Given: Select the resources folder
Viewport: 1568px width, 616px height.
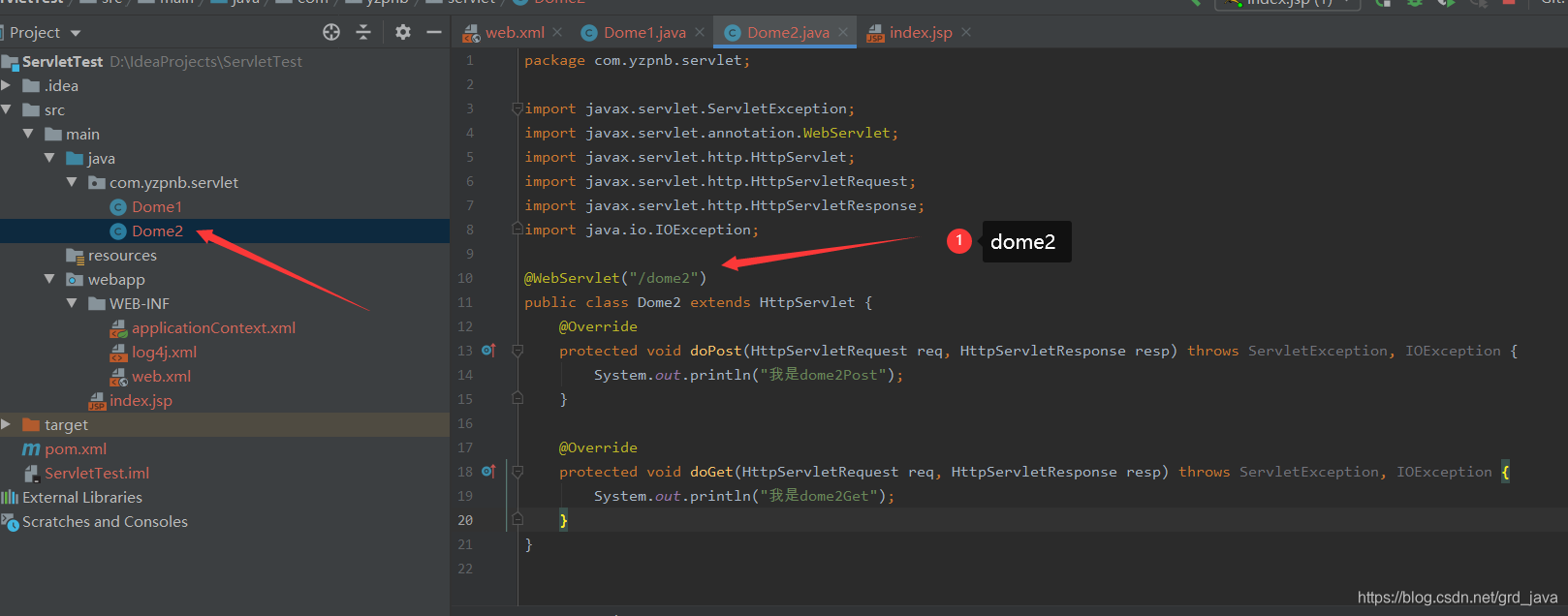Looking at the screenshot, I should [x=122, y=255].
